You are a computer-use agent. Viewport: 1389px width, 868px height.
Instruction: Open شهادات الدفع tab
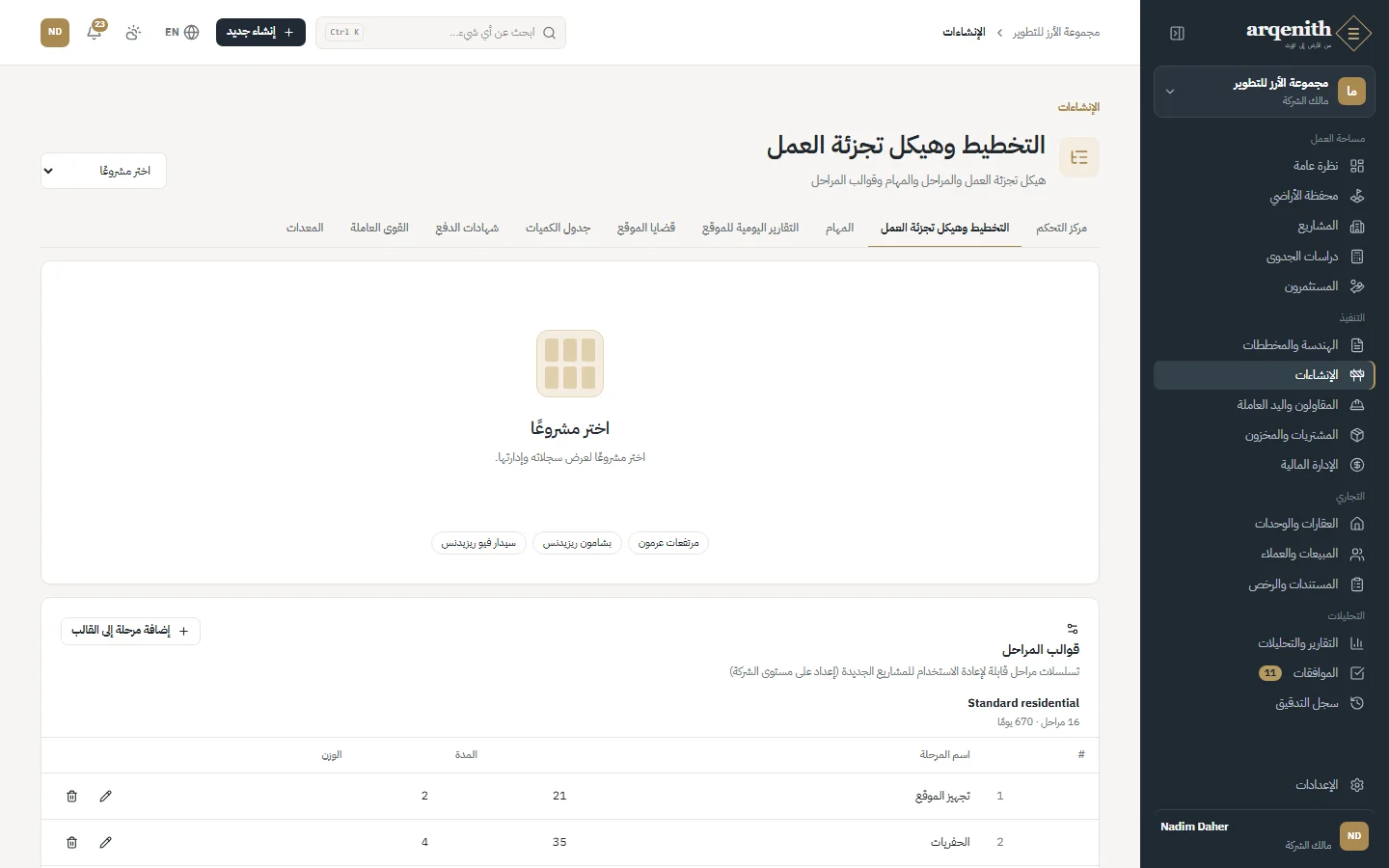(x=467, y=228)
